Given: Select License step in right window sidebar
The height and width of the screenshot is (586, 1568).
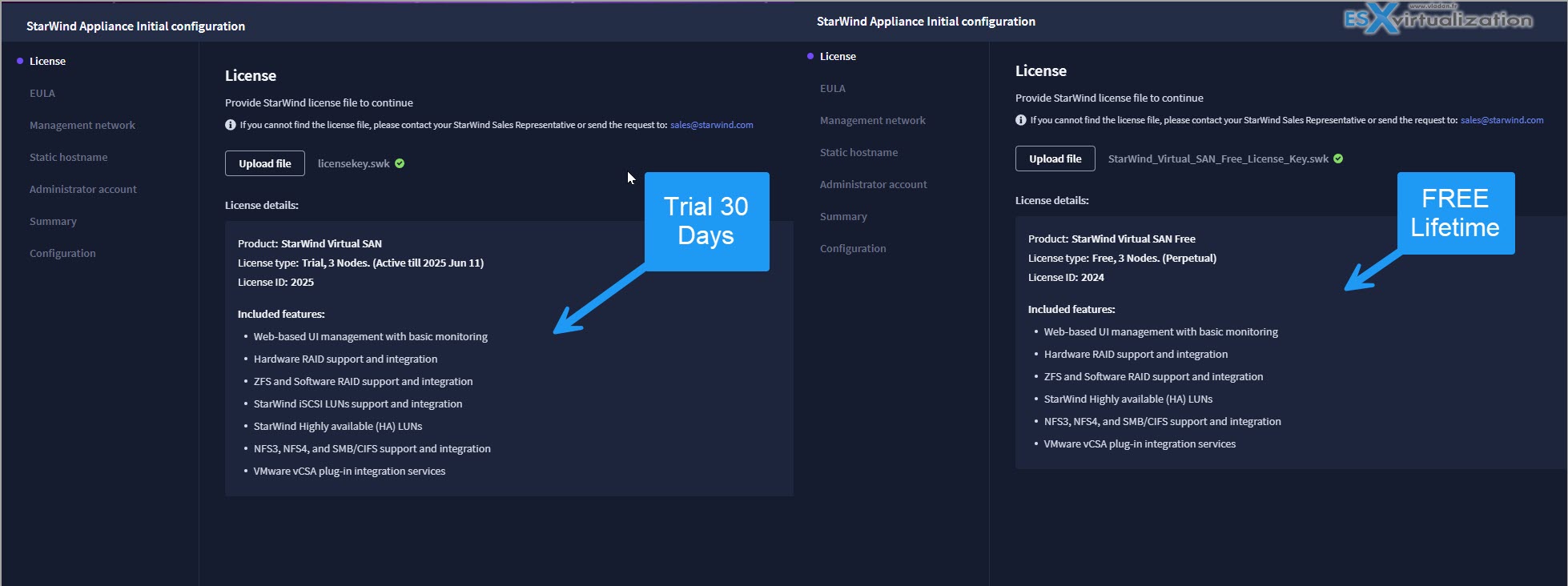Looking at the screenshot, I should coord(838,56).
